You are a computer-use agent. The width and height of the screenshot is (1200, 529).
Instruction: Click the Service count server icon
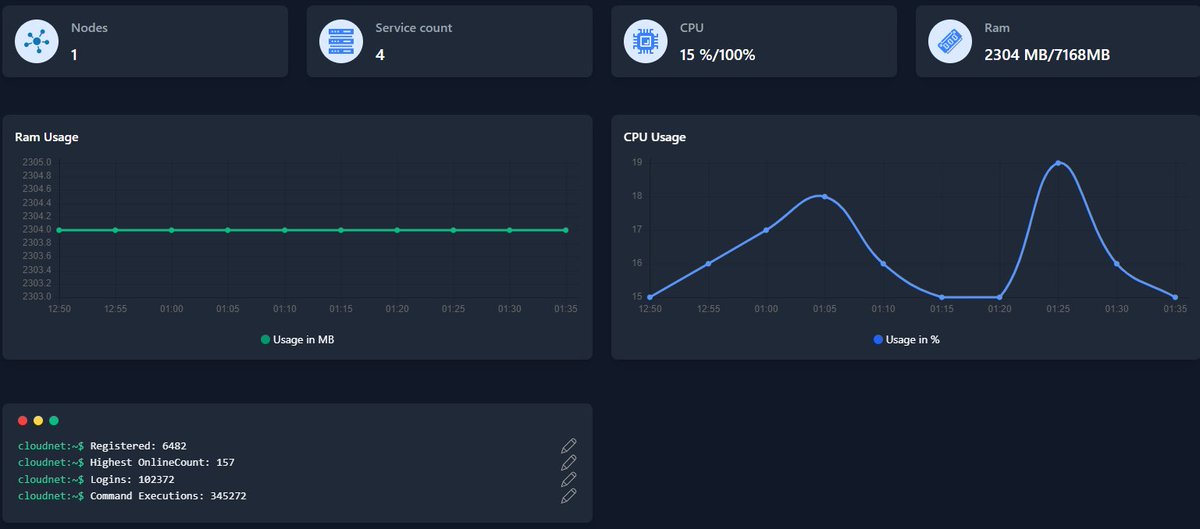point(342,41)
